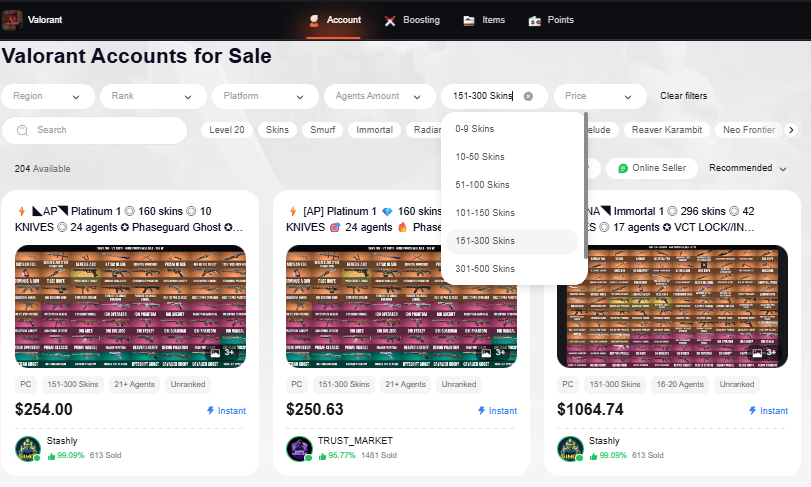811x487 pixels.
Task: Select the Reaver Karambit quick tag
Action: [x=667, y=130]
